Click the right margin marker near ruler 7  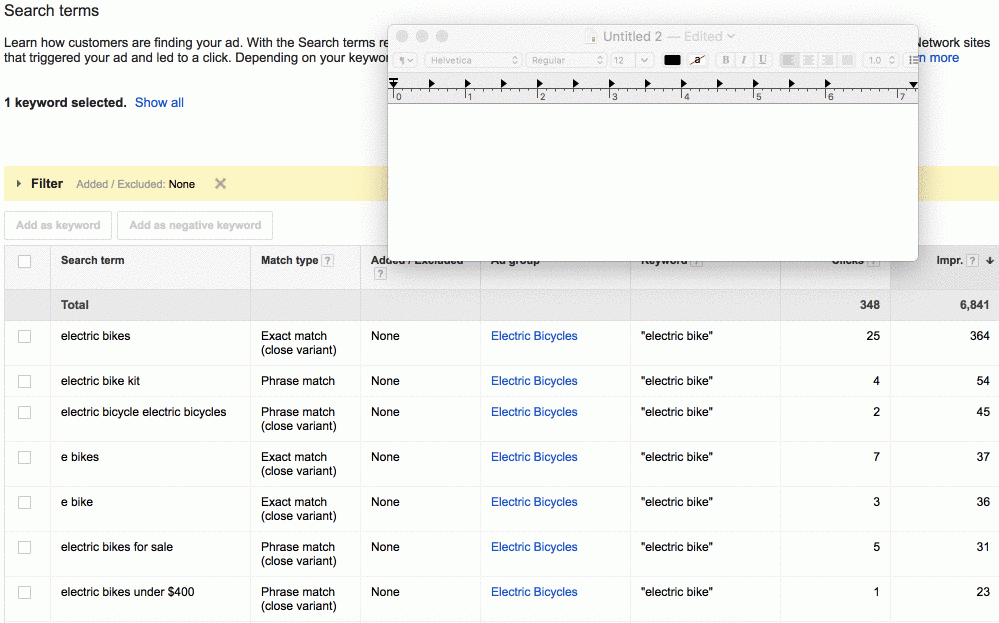913,85
